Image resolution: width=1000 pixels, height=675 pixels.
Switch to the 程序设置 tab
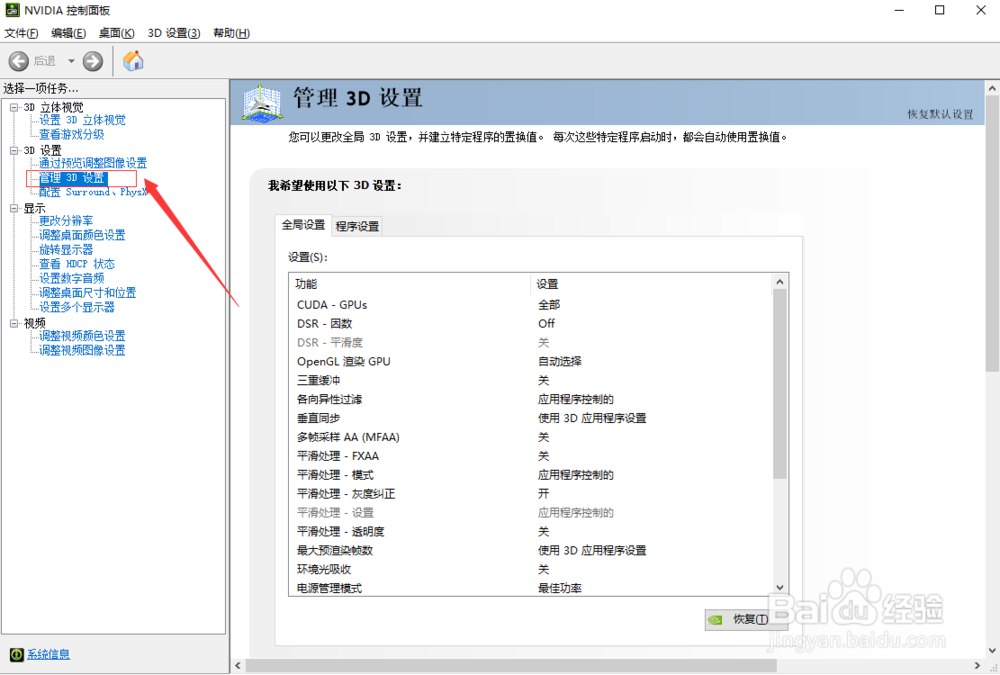357,226
